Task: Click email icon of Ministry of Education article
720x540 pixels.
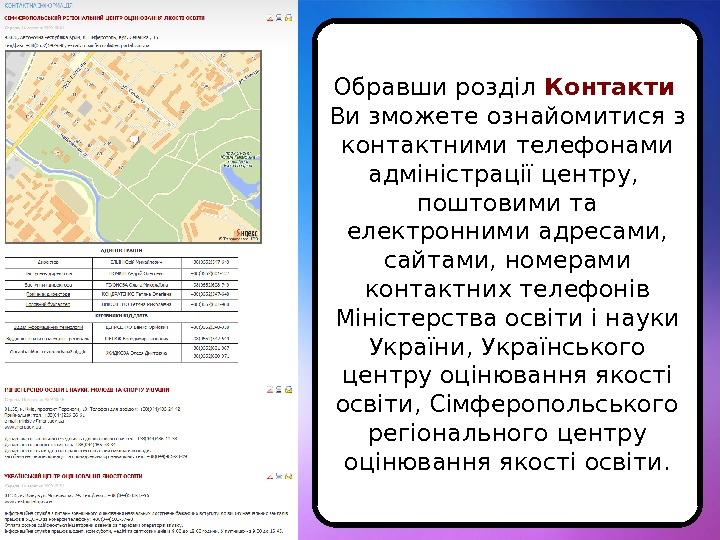Action: [x=288, y=389]
